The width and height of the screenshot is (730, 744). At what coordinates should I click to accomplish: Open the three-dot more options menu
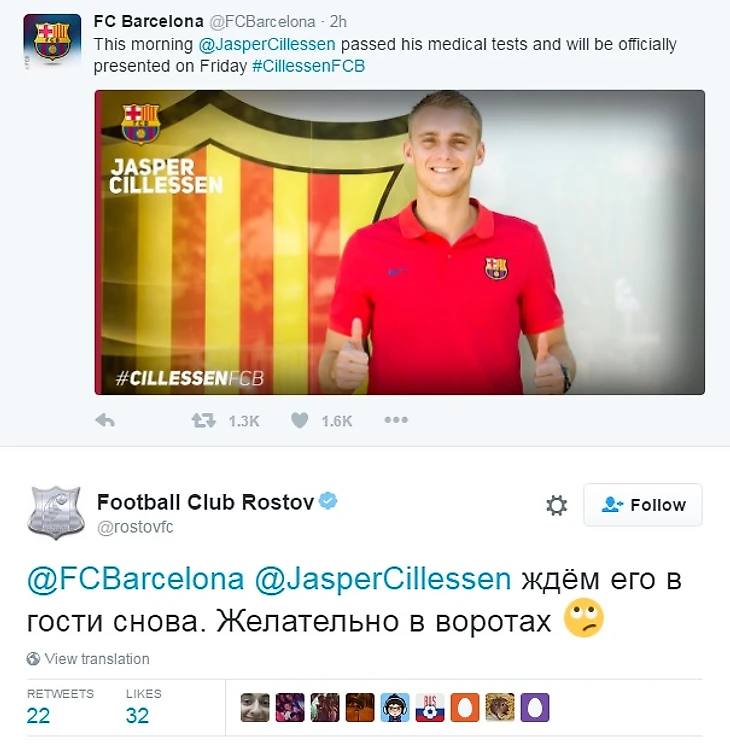pyautogui.click(x=396, y=420)
